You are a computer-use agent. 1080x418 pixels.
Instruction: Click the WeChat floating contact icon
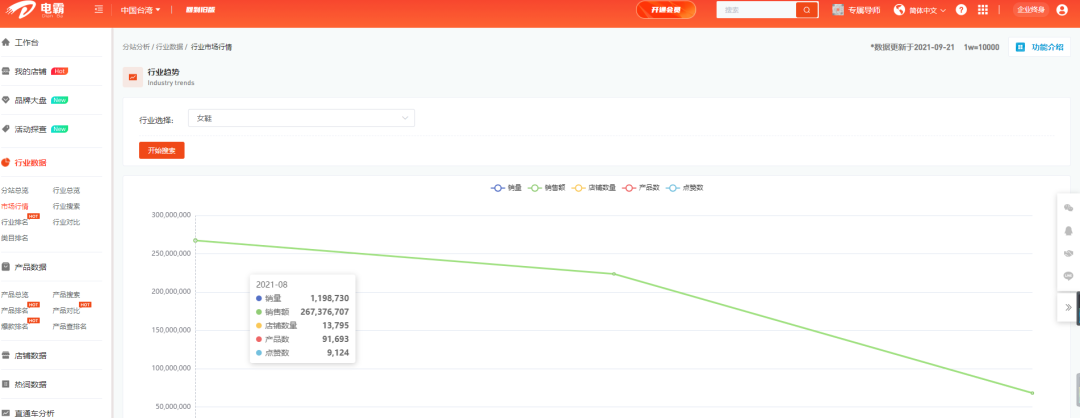click(x=1068, y=208)
